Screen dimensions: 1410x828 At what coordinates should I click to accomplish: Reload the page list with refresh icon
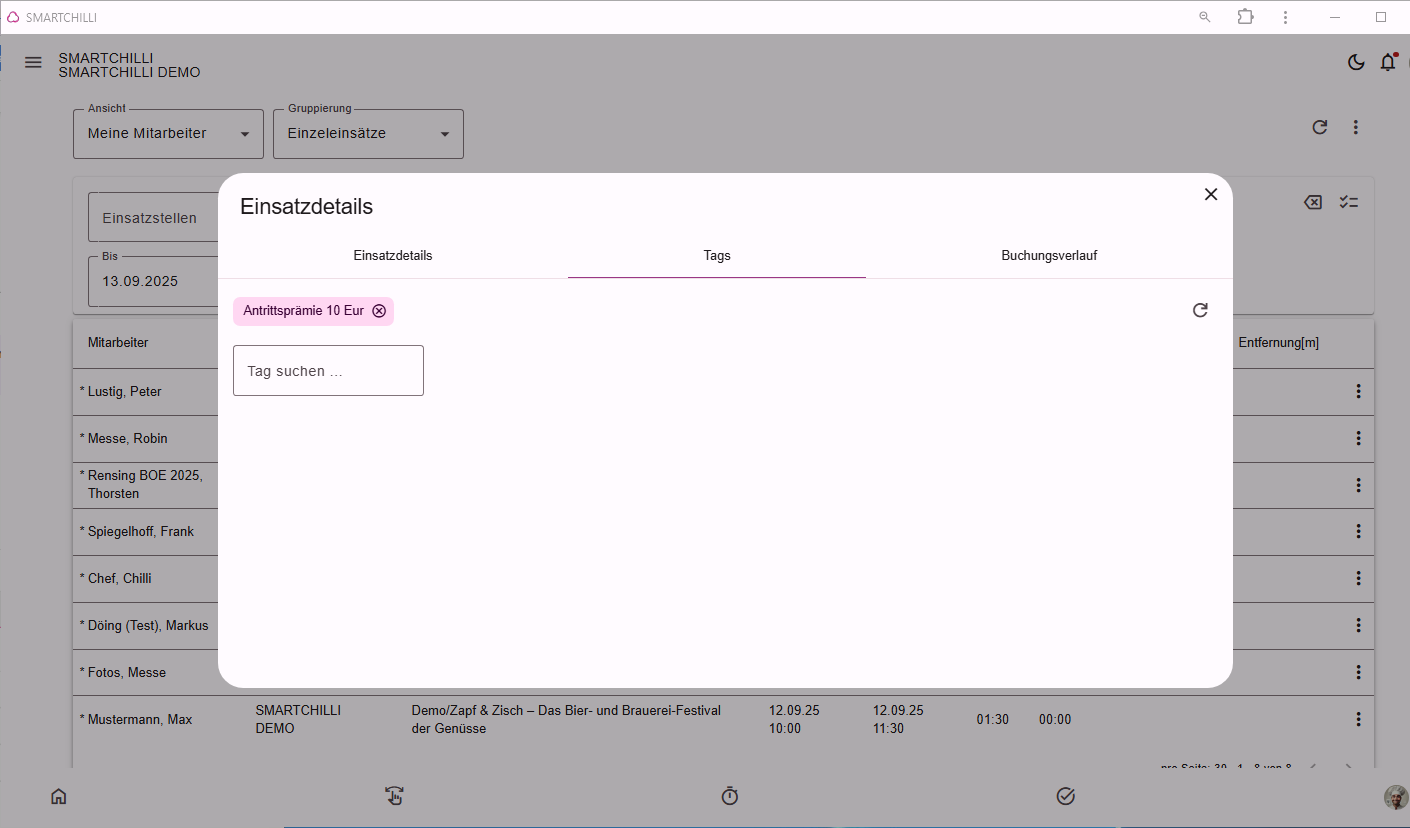pos(1320,127)
